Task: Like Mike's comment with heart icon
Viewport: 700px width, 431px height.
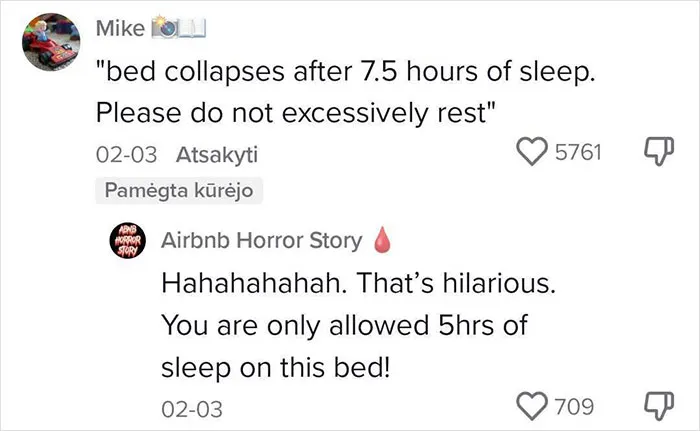Action: (x=532, y=151)
